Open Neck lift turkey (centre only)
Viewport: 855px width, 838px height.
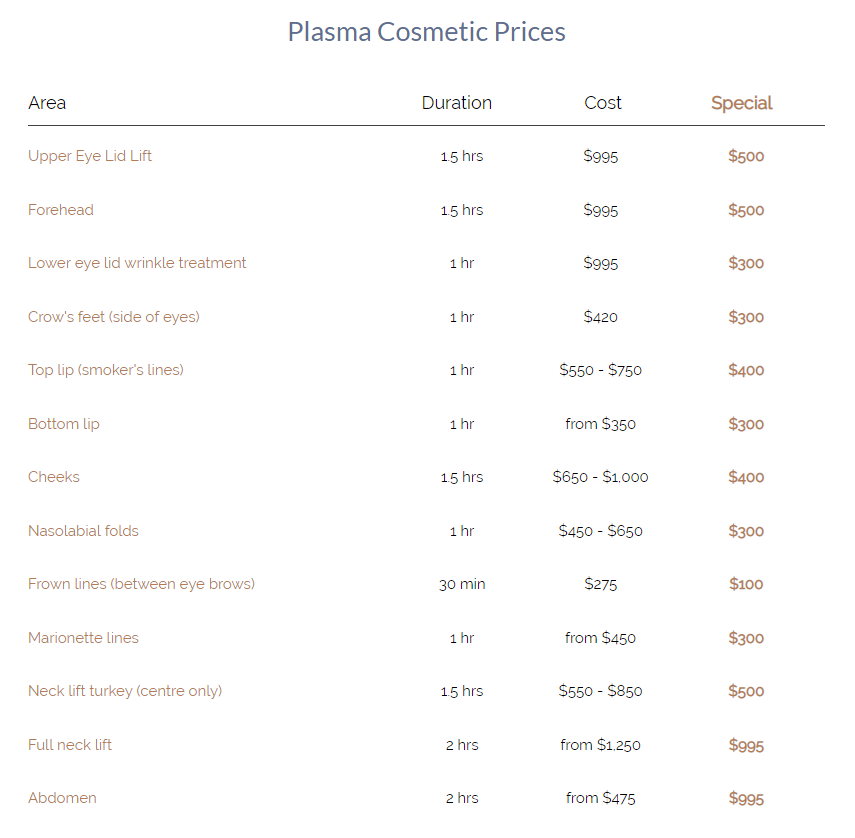(125, 691)
